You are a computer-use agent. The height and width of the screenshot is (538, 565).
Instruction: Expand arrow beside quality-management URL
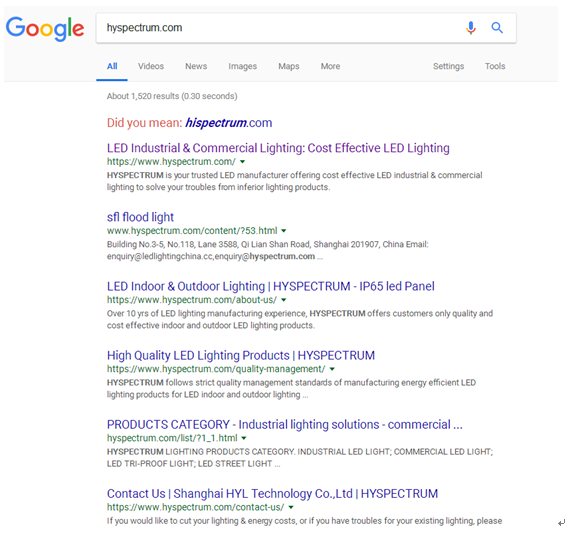click(332, 369)
